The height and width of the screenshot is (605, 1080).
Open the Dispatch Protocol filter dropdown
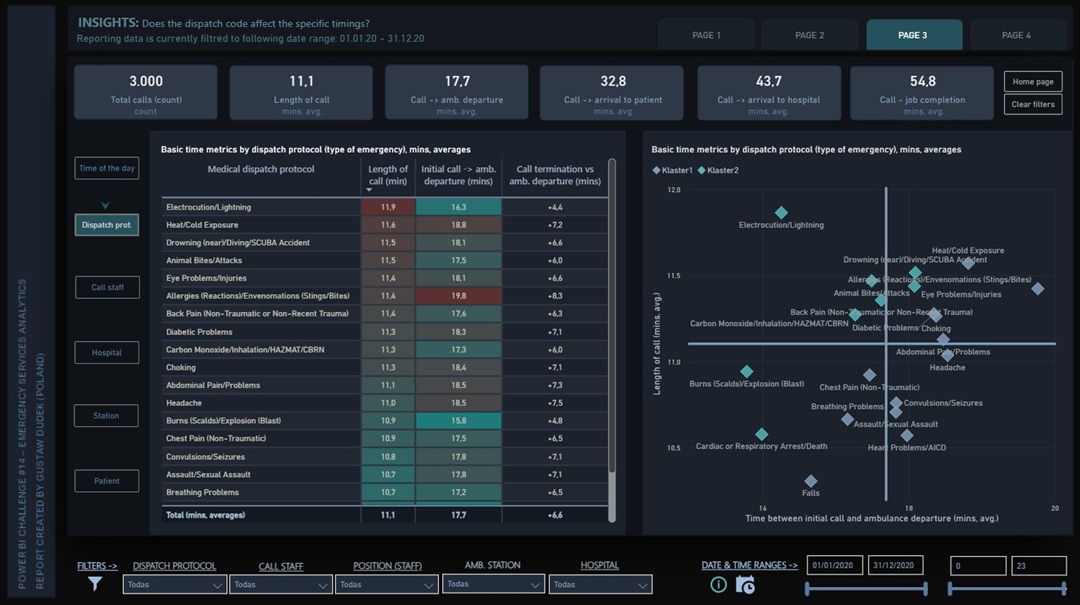coord(175,584)
